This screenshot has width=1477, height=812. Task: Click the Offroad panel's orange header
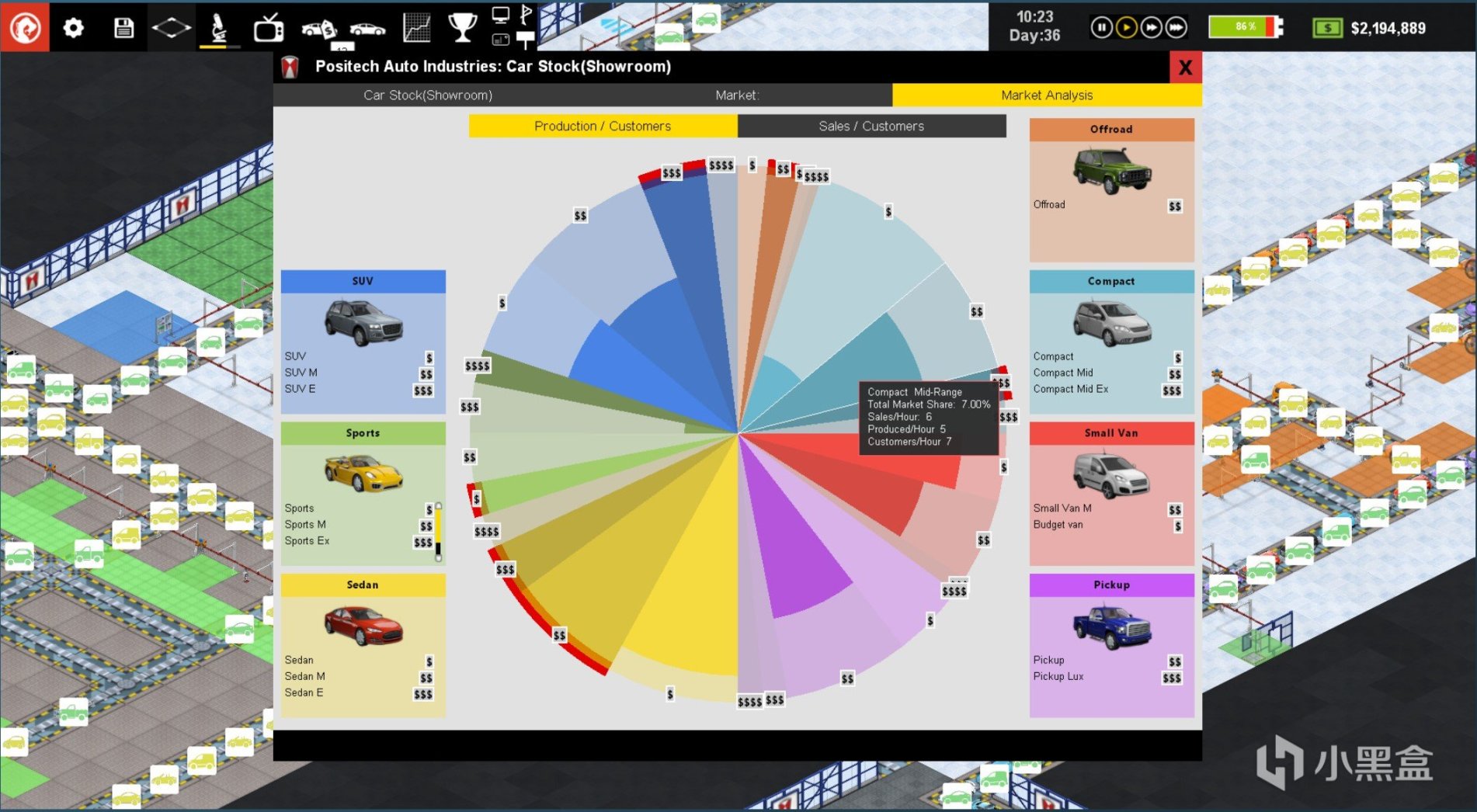(x=1112, y=130)
